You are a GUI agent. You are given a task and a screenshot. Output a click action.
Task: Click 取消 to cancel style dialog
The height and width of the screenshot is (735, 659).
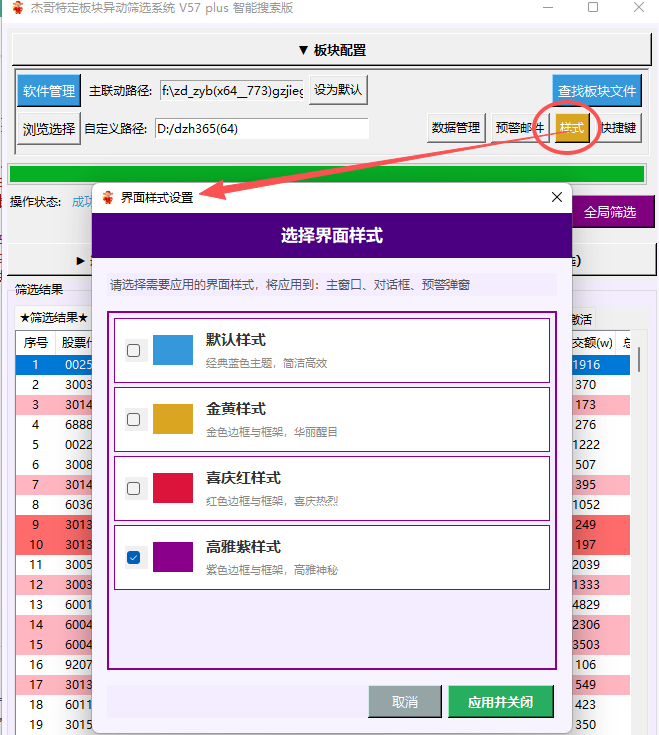pyautogui.click(x=405, y=702)
